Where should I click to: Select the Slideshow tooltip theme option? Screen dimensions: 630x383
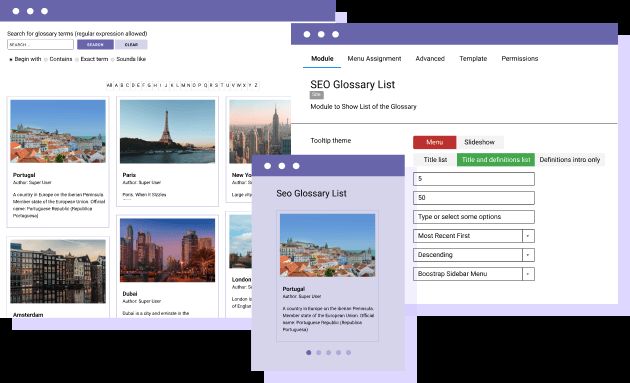[479, 142]
